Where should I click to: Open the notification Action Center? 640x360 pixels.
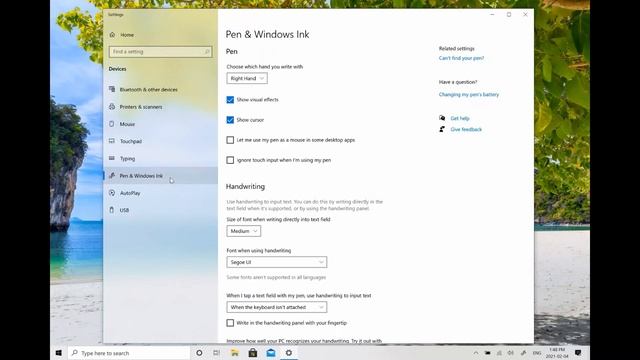point(578,353)
